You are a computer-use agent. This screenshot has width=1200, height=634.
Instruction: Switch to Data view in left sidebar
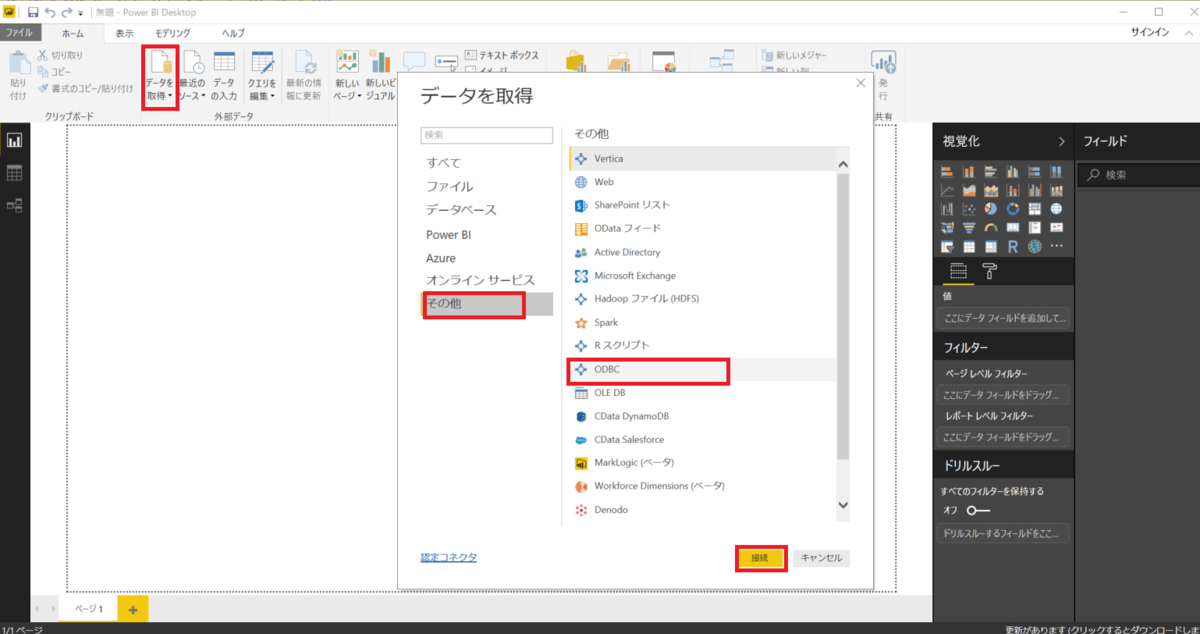(14, 173)
